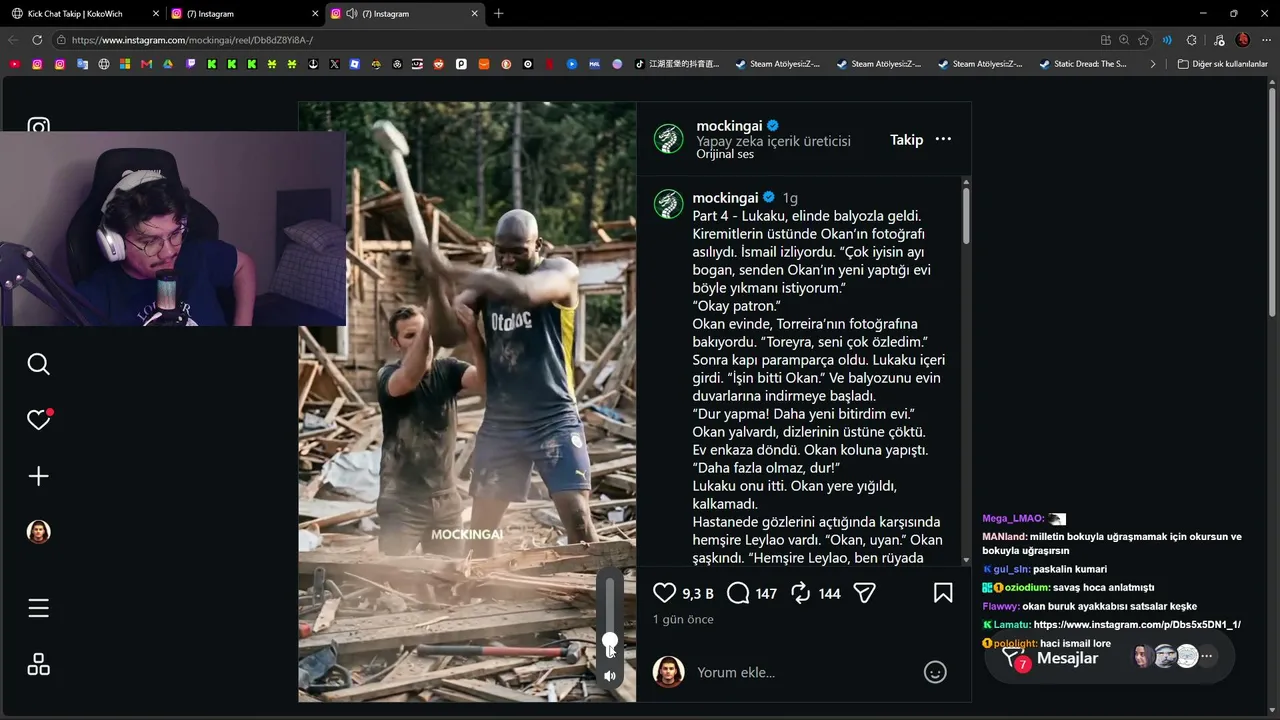Click the browser address bar URL
This screenshot has height=720, width=1280.
click(192, 40)
